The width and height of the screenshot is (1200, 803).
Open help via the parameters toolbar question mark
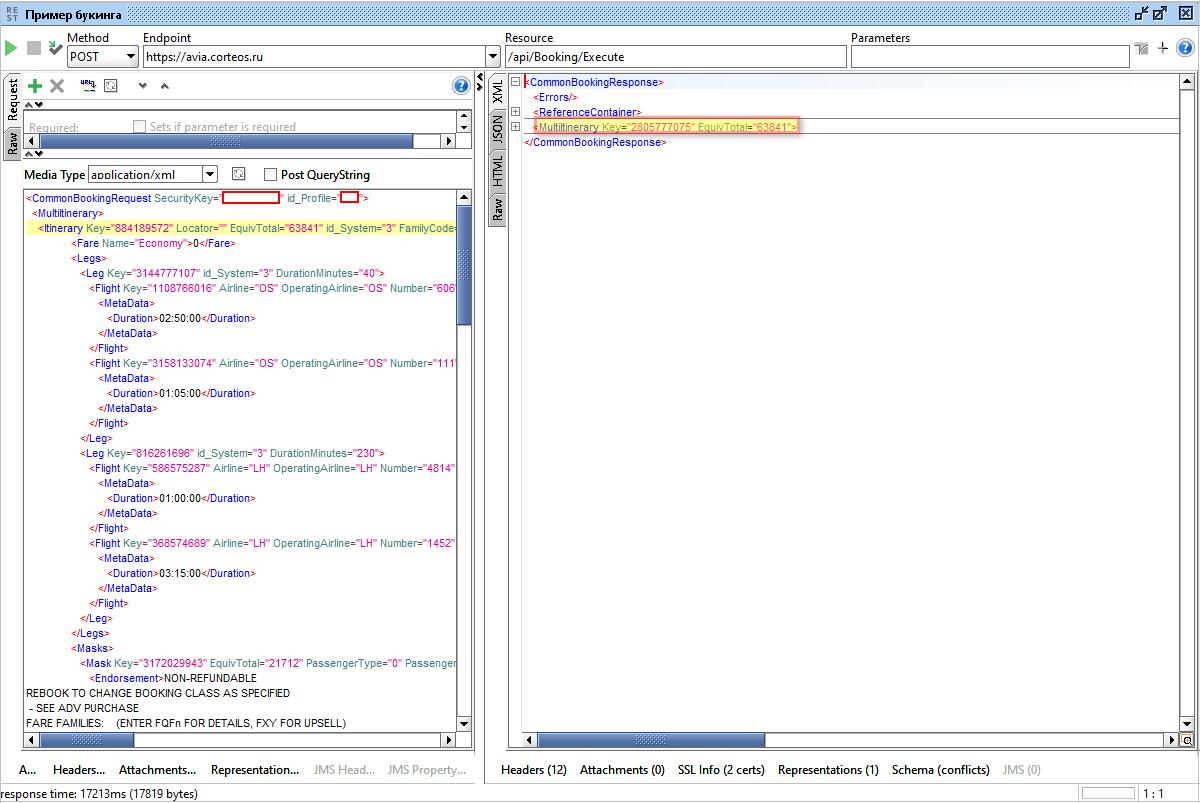point(461,86)
